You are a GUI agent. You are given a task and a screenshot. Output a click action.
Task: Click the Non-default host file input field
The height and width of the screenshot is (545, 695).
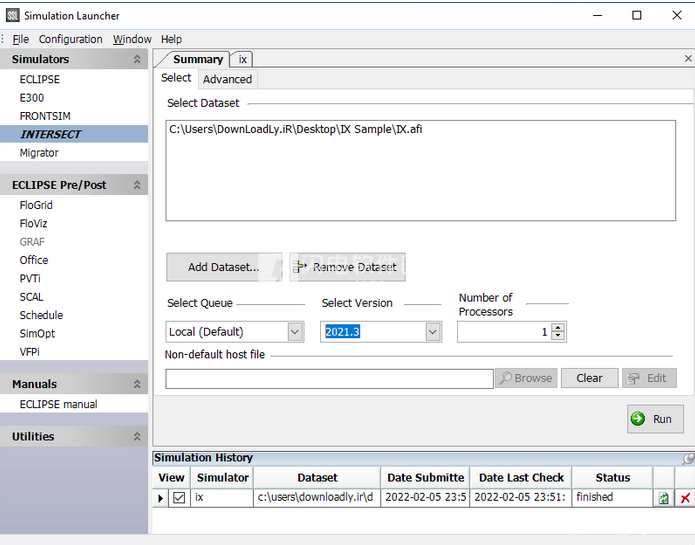coord(329,379)
